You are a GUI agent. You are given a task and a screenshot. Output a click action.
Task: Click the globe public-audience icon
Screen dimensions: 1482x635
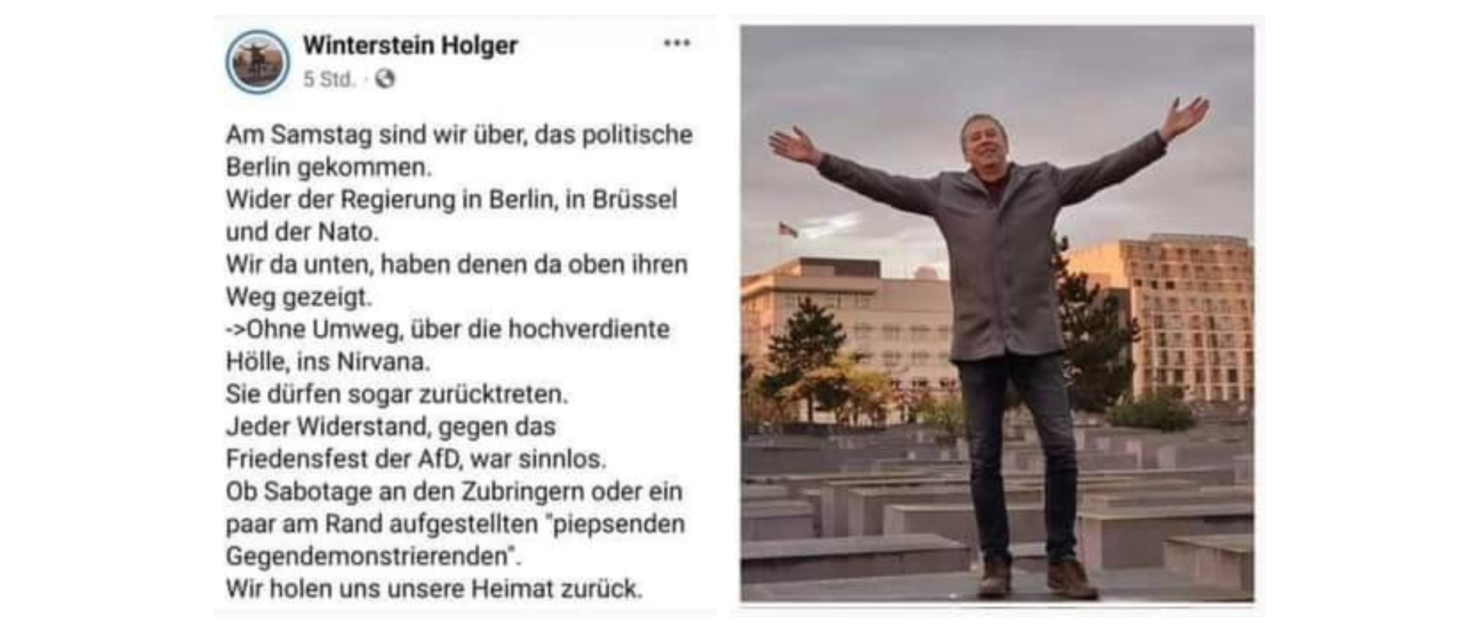click(385, 79)
